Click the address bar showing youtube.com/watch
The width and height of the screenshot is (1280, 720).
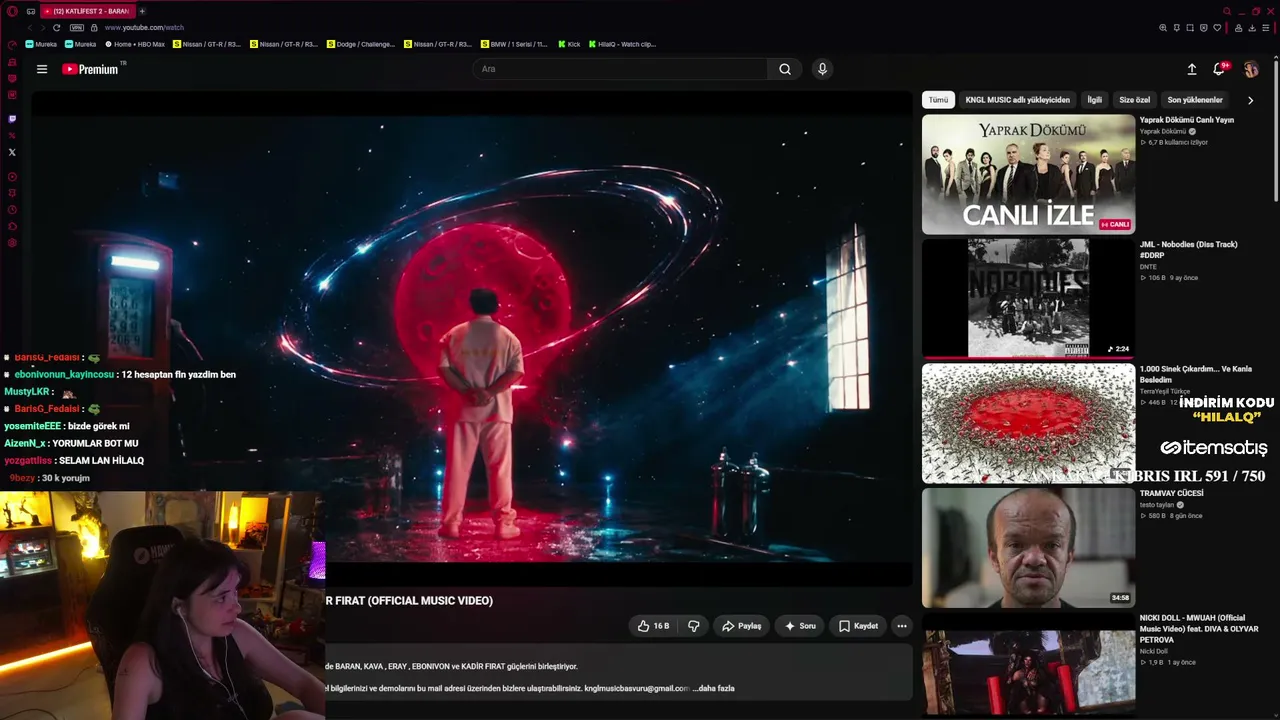pos(144,28)
